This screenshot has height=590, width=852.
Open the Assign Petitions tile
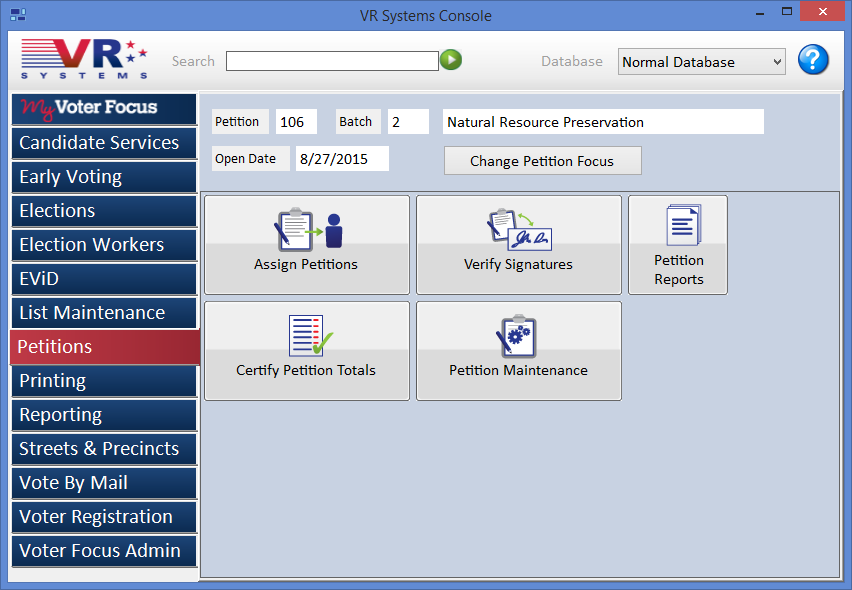pos(306,245)
